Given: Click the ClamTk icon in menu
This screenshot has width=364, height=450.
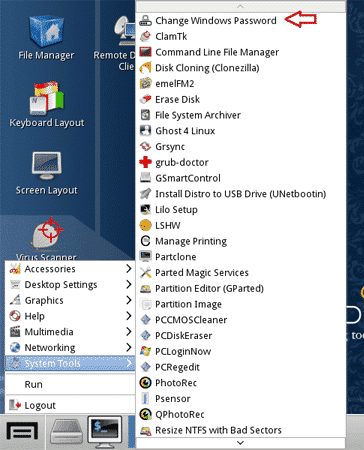Looking at the screenshot, I should (x=145, y=36).
